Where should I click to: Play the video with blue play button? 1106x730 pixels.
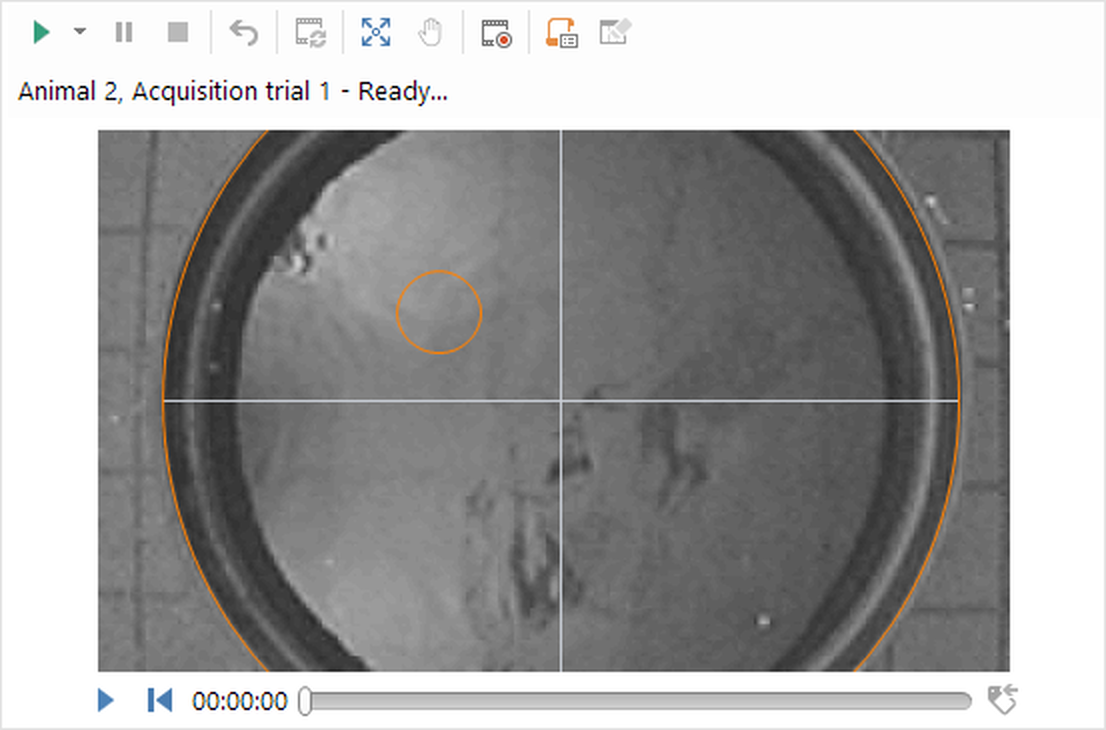106,700
